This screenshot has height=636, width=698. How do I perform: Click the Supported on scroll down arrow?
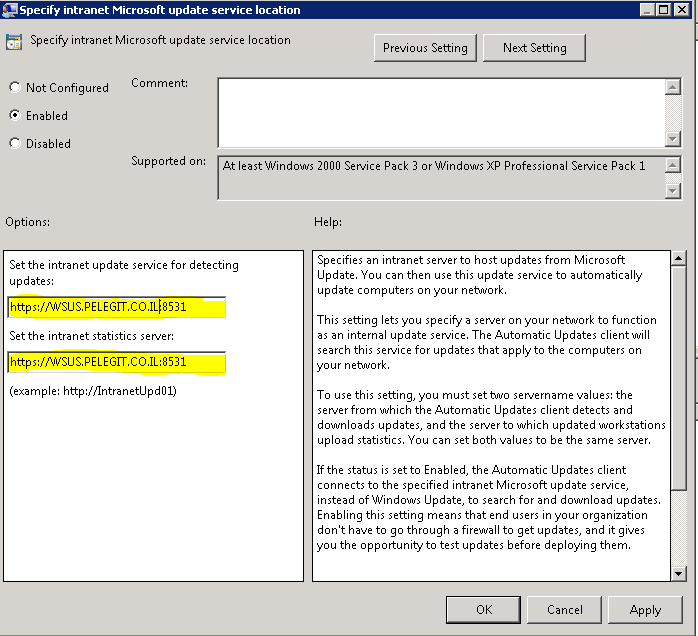point(673,191)
